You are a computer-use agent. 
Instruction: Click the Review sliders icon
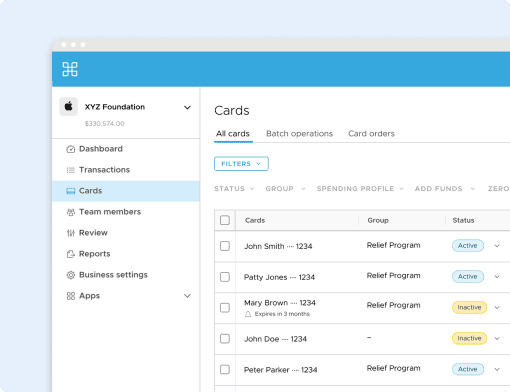(71, 233)
